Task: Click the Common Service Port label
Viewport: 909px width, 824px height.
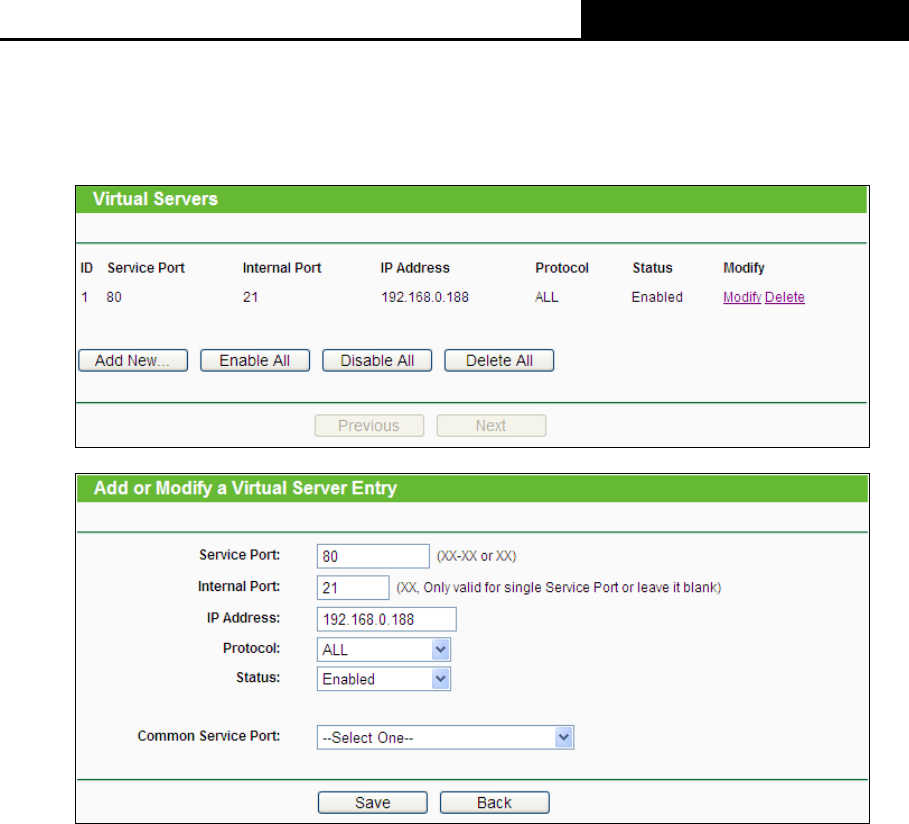Action: pyautogui.click(x=209, y=736)
